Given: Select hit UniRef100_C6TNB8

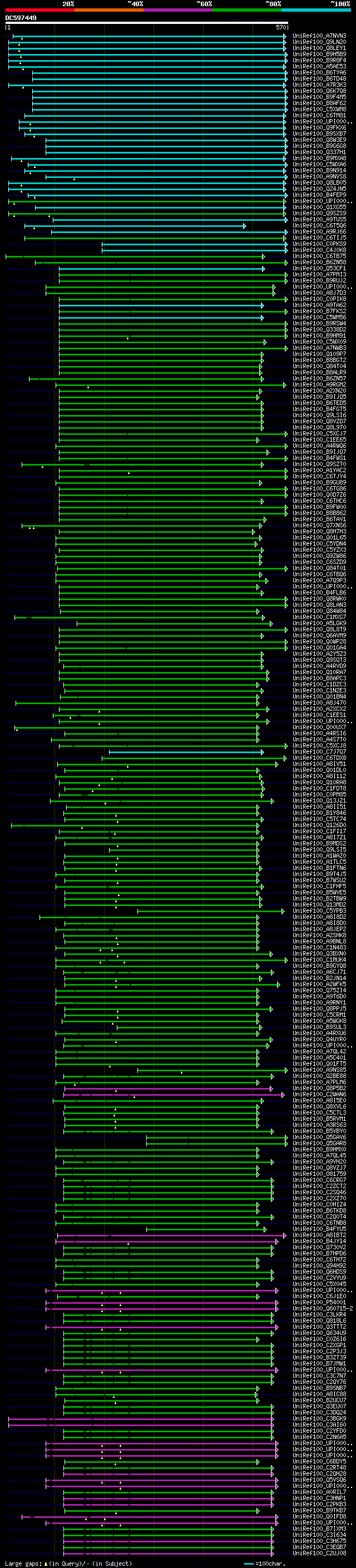Looking at the screenshot, I should (319, 1223).
